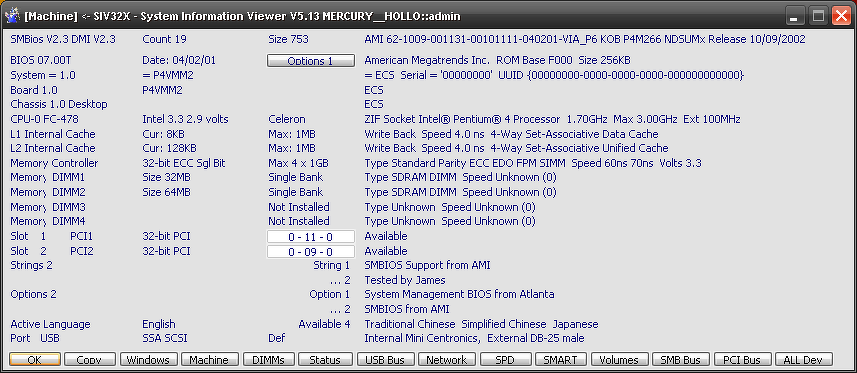Click the 'Intel 3.3 2.9 volts' text
This screenshot has width=857, height=373.
tap(185, 119)
